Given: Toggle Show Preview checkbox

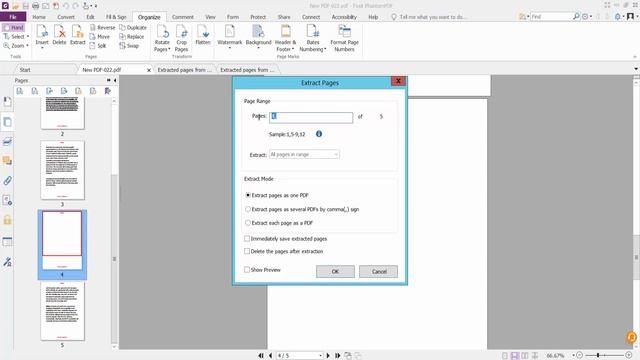Looking at the screenshot, I should click(x=247, y=269).
